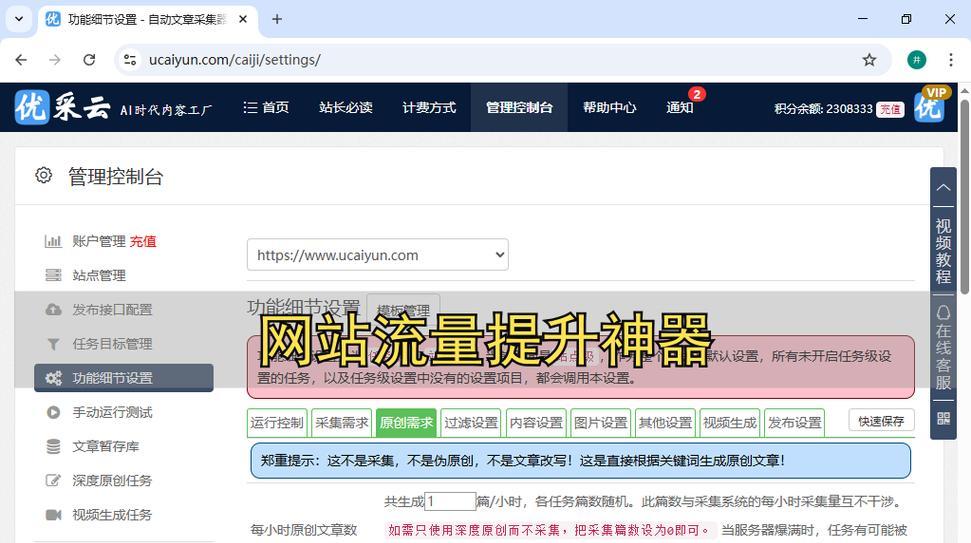Click the 共生成 articles-per-hour input field
This screenshot has height=543, width=971.
450,502
